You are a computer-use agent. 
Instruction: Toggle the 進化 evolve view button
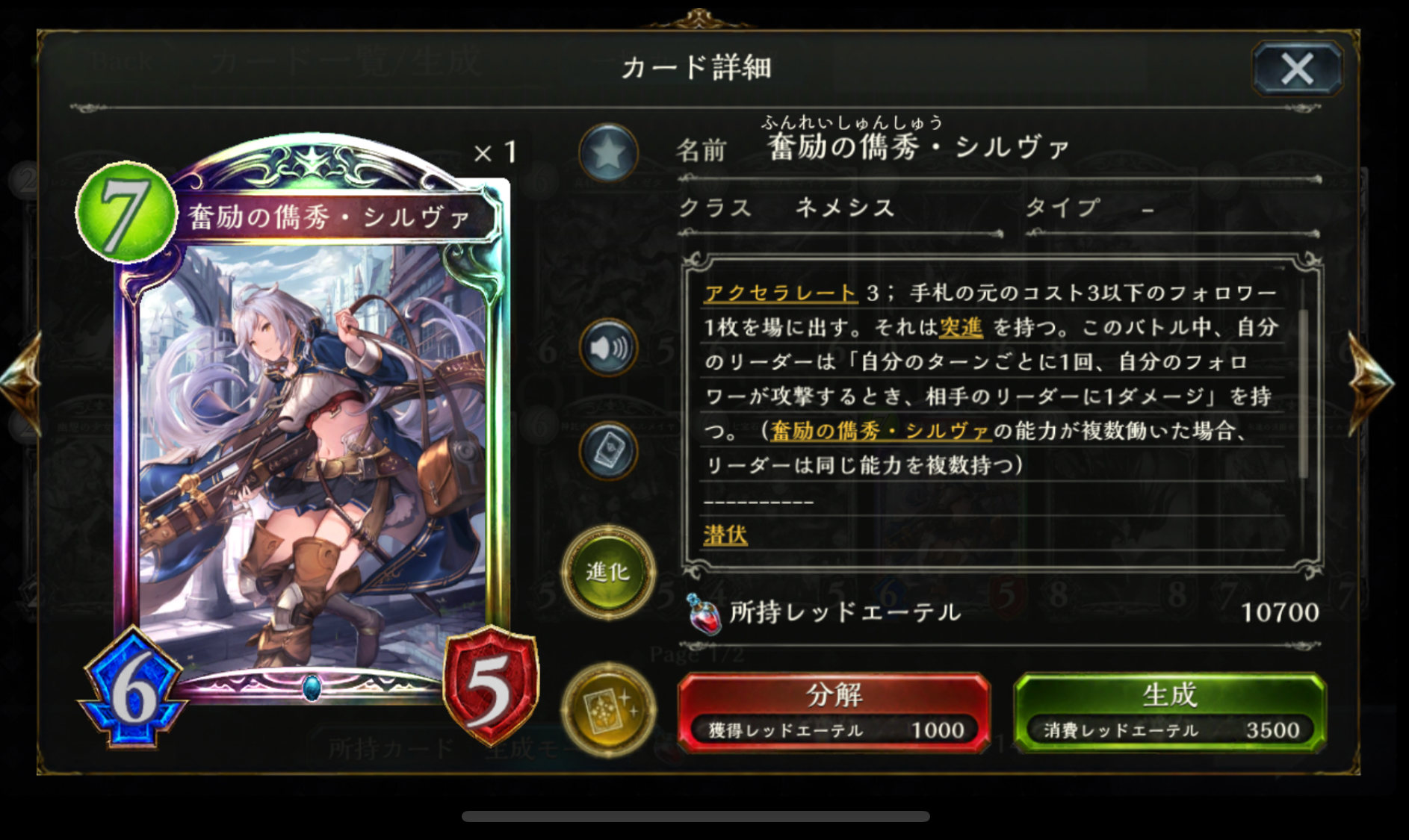tap(608, 573)
